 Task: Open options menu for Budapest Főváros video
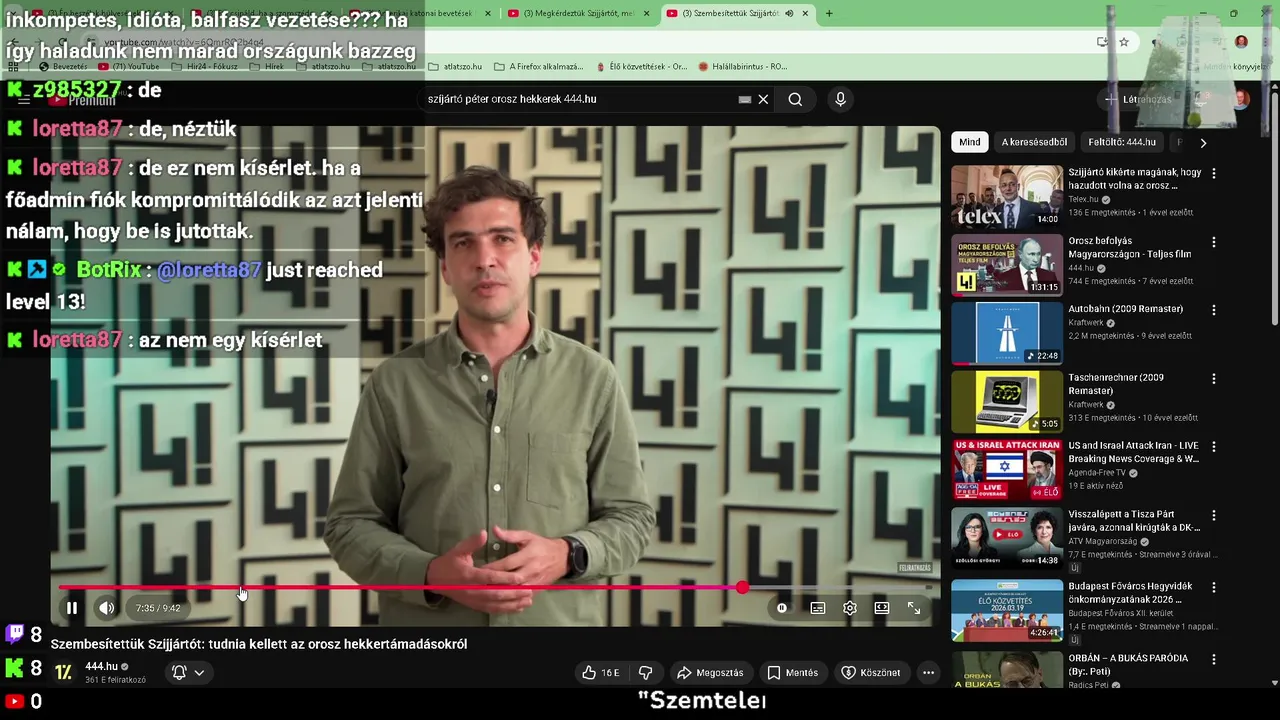click(1214, 587)
